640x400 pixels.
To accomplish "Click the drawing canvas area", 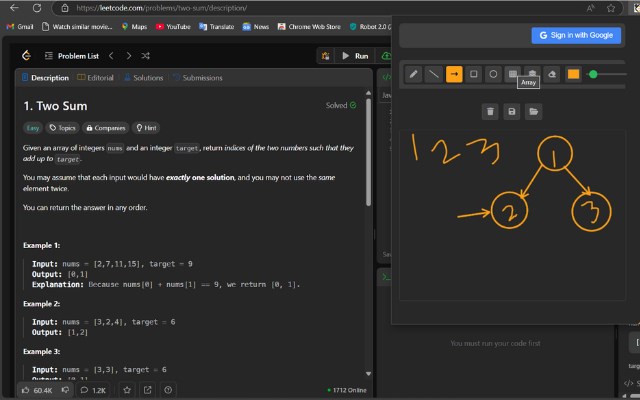I will (x=512, y=215).
